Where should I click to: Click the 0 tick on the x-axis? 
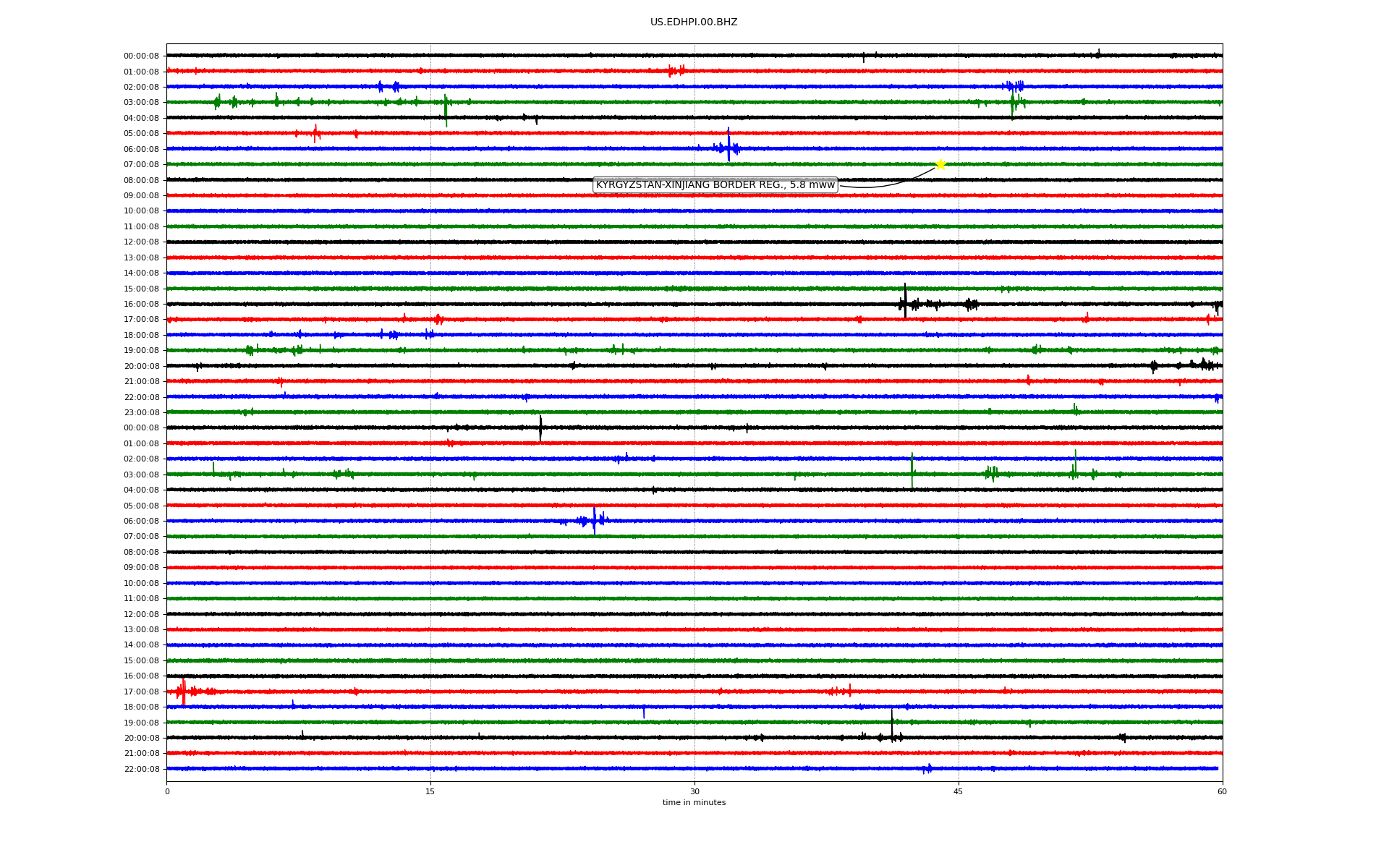click(x=167, y=791)
